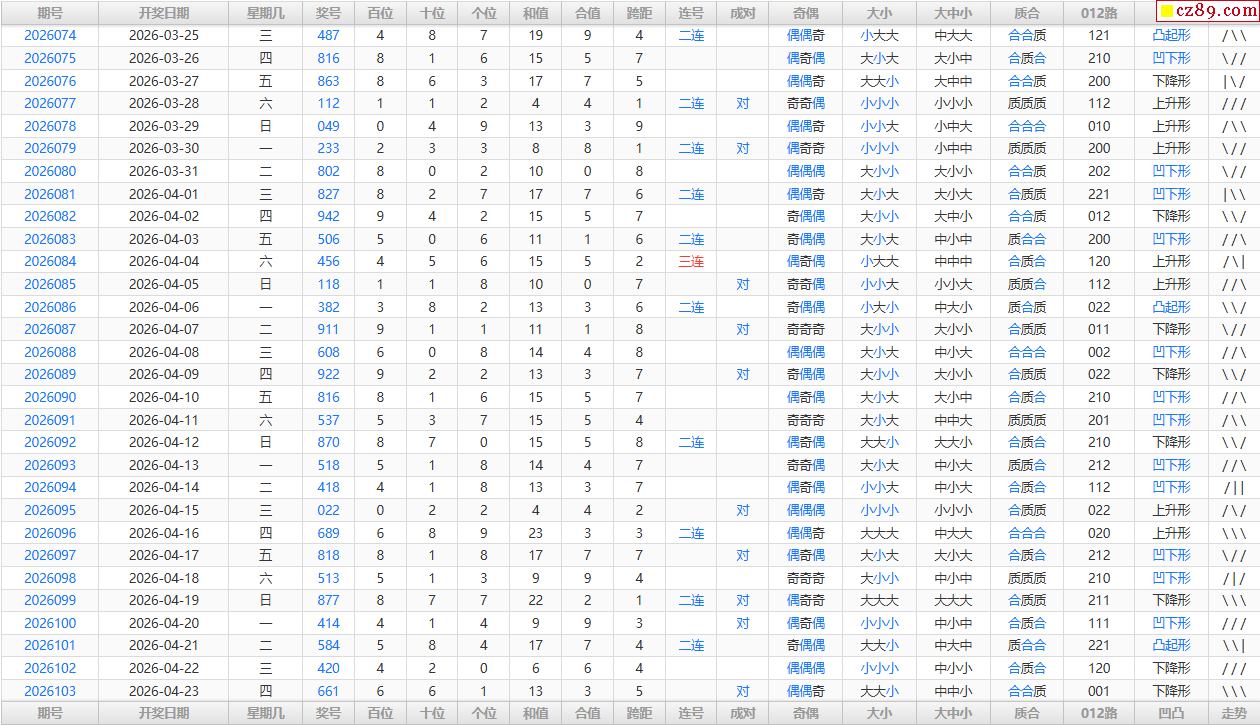This screenshot has height=725, width=1260.
Task: Open issue 2026074 link
Action: pyautogui.click(x=50, y=35)
